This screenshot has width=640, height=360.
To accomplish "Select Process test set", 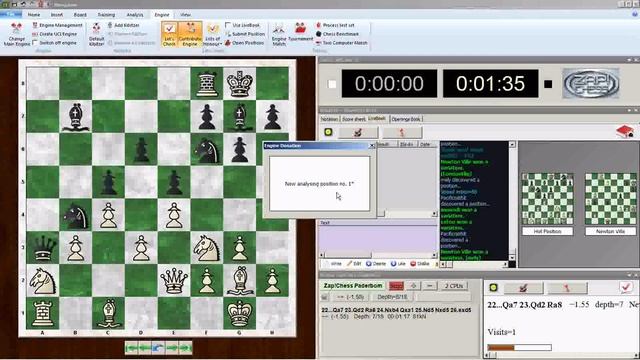I will (x=335, y=25).
